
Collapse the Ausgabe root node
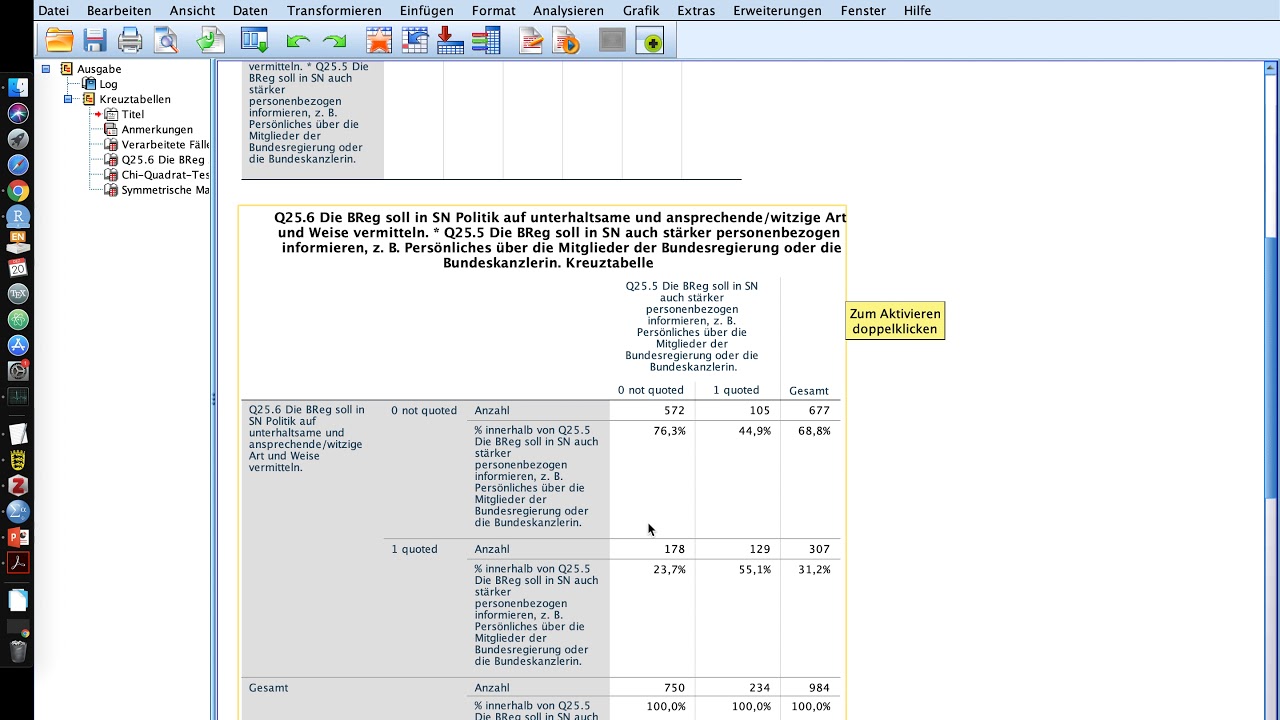tap(46, 69)
